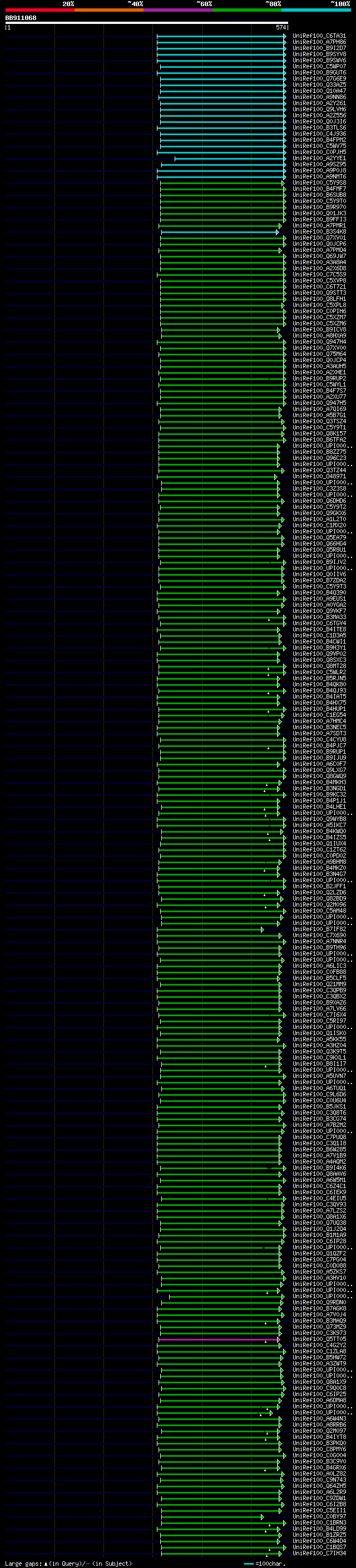This screenshot has height=1568, width=356.
Task: Select hit label UniRef100_B7IF82
Action: (x=319, y=929)
